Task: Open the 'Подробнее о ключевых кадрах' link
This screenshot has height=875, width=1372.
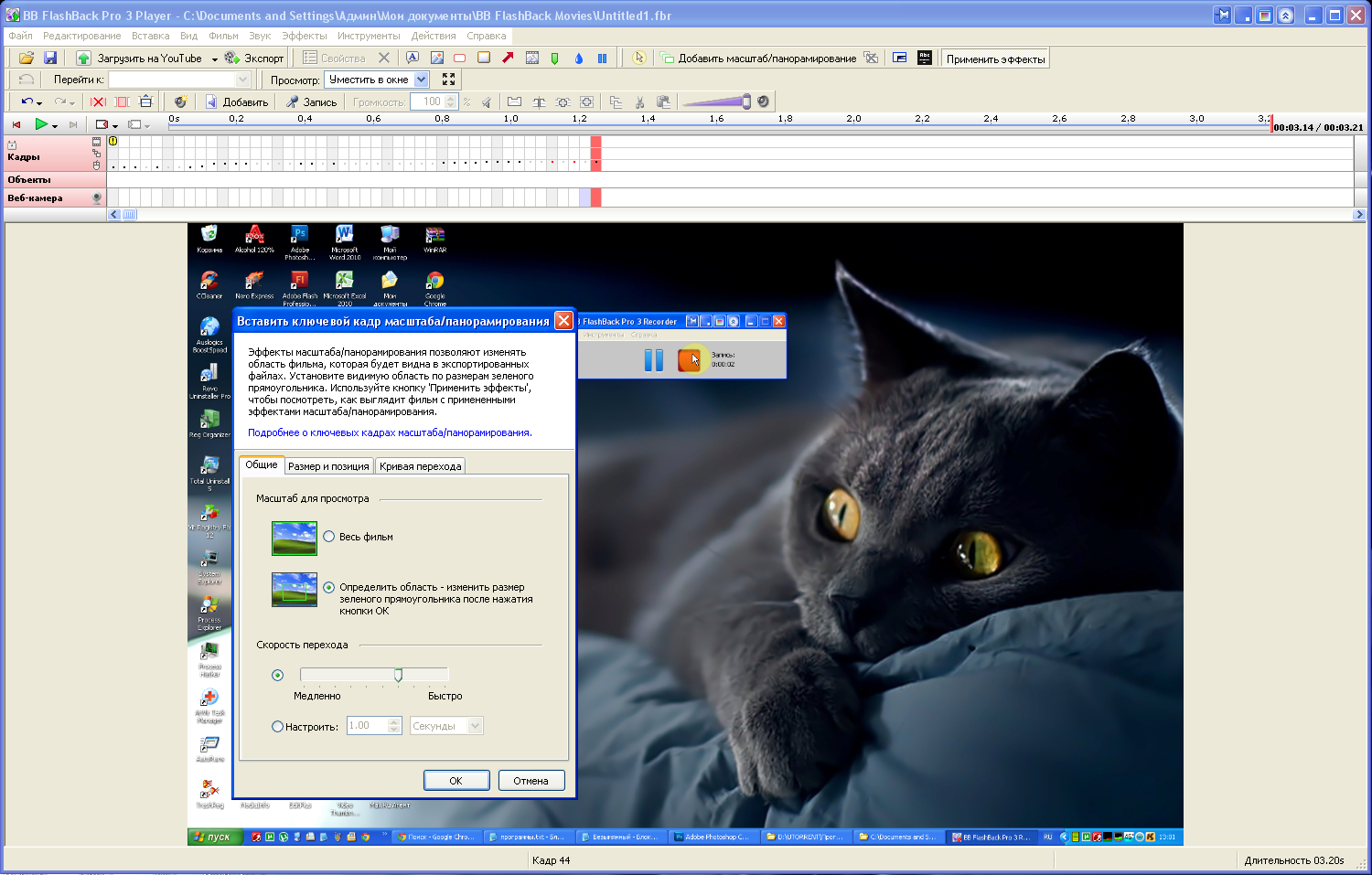Action: (x=390, y=433)
